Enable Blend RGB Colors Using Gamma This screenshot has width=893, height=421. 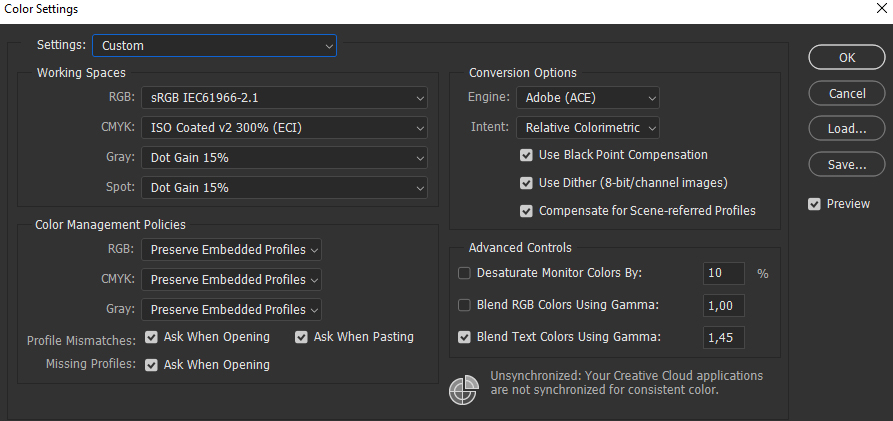464,305
